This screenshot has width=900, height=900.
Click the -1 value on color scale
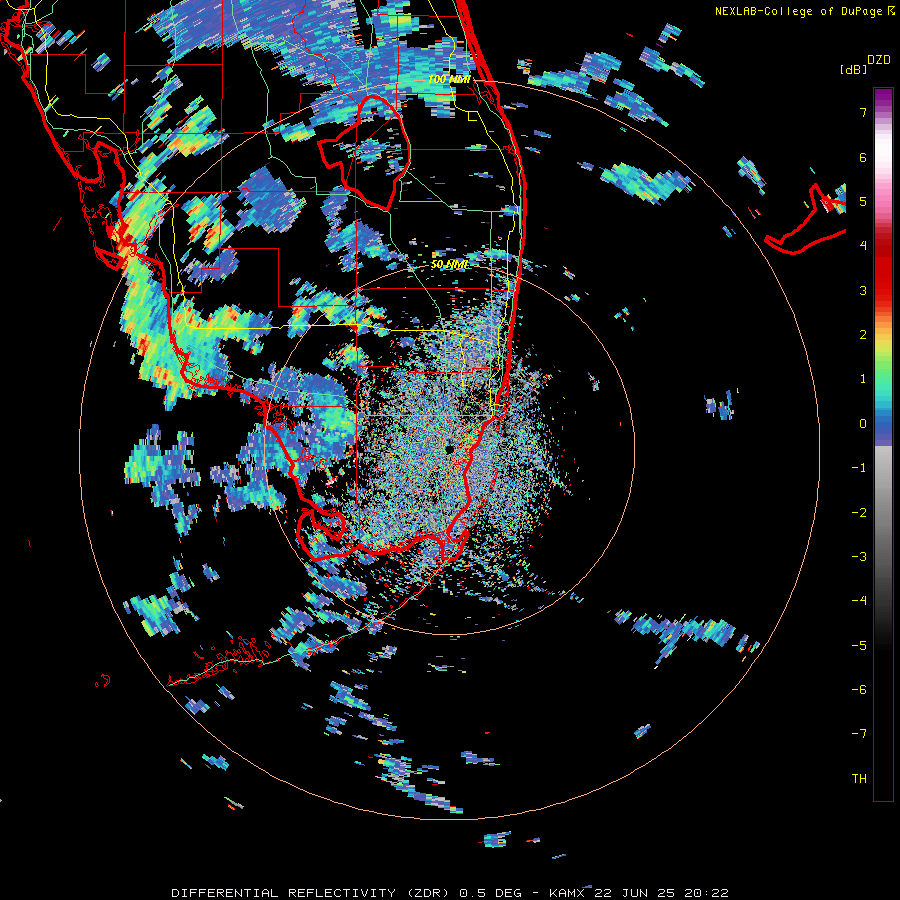point(859,468)
